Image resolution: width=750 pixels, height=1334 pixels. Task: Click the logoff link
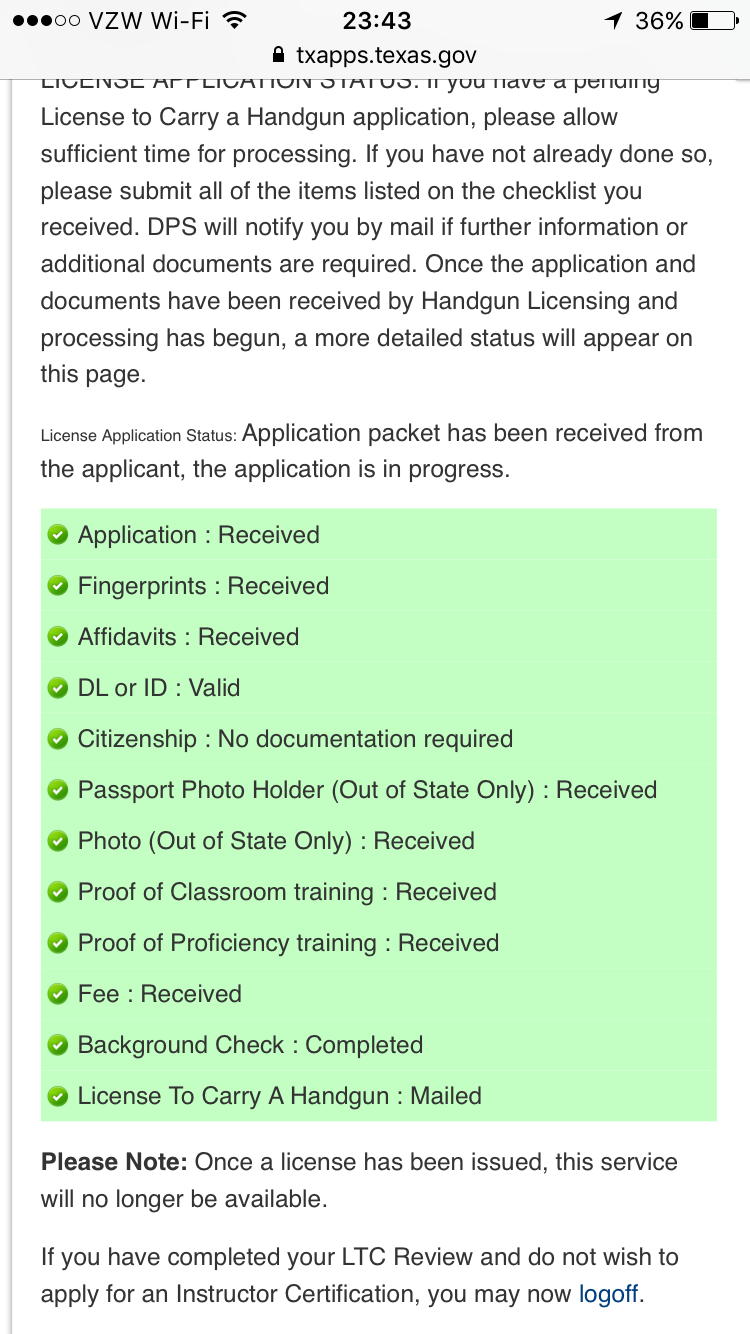point(608,1294)
